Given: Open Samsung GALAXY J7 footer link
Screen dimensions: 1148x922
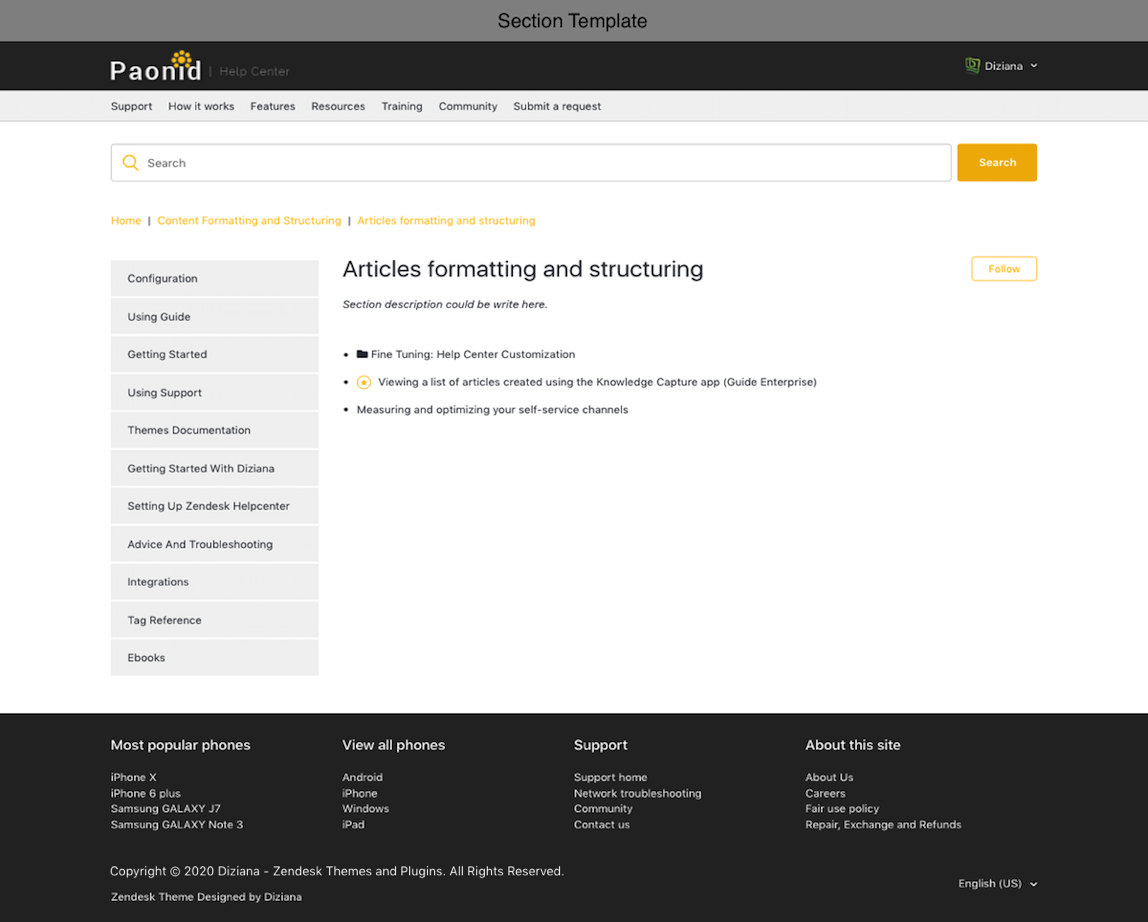Looking at the screenshot, I should [165, 808].
